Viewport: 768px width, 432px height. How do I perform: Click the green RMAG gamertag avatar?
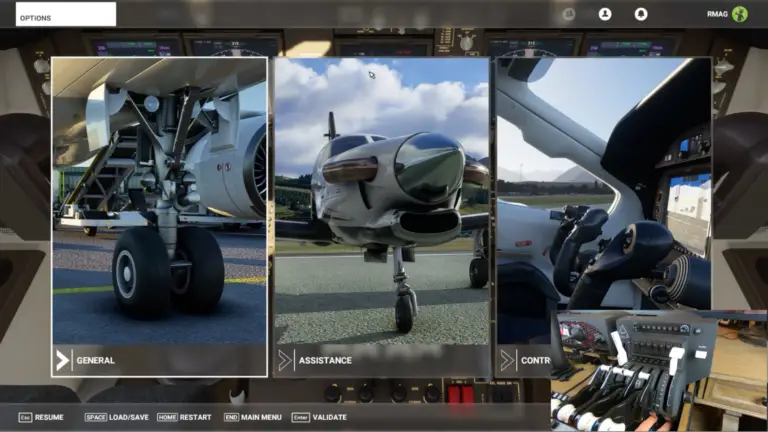pyautogui.click(x=740, y=14)
